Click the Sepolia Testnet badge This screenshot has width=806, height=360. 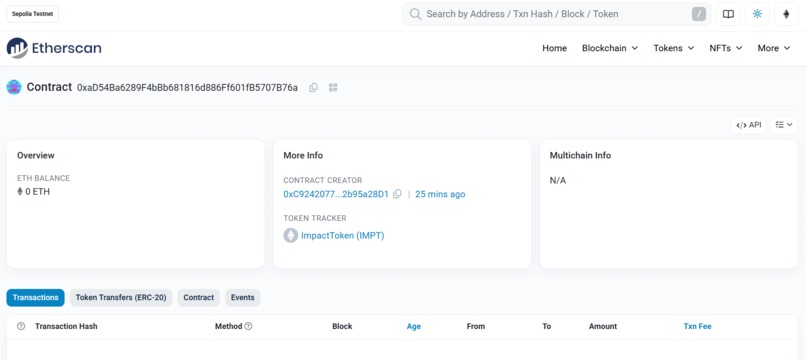tap(32, 14)
